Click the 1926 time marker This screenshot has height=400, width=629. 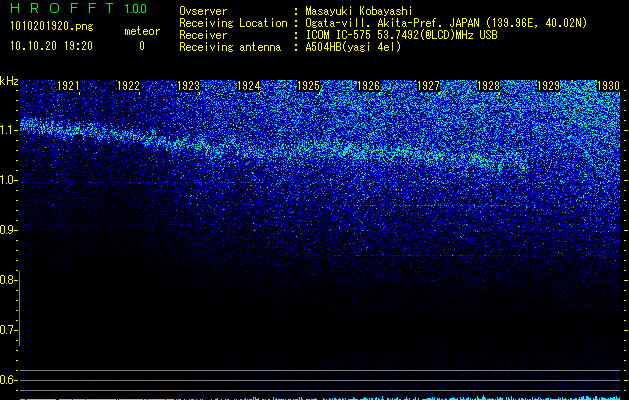click(x=368, y=86)
